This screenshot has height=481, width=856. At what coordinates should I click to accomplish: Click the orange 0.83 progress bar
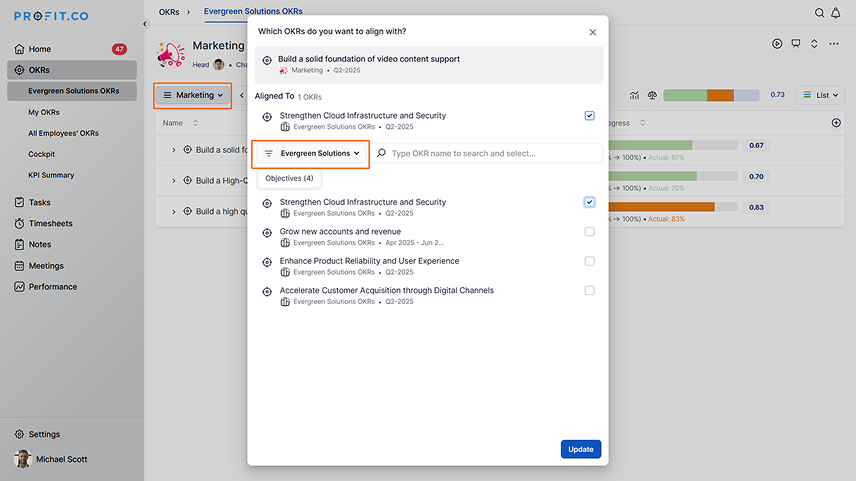click(x=673, y=207)
